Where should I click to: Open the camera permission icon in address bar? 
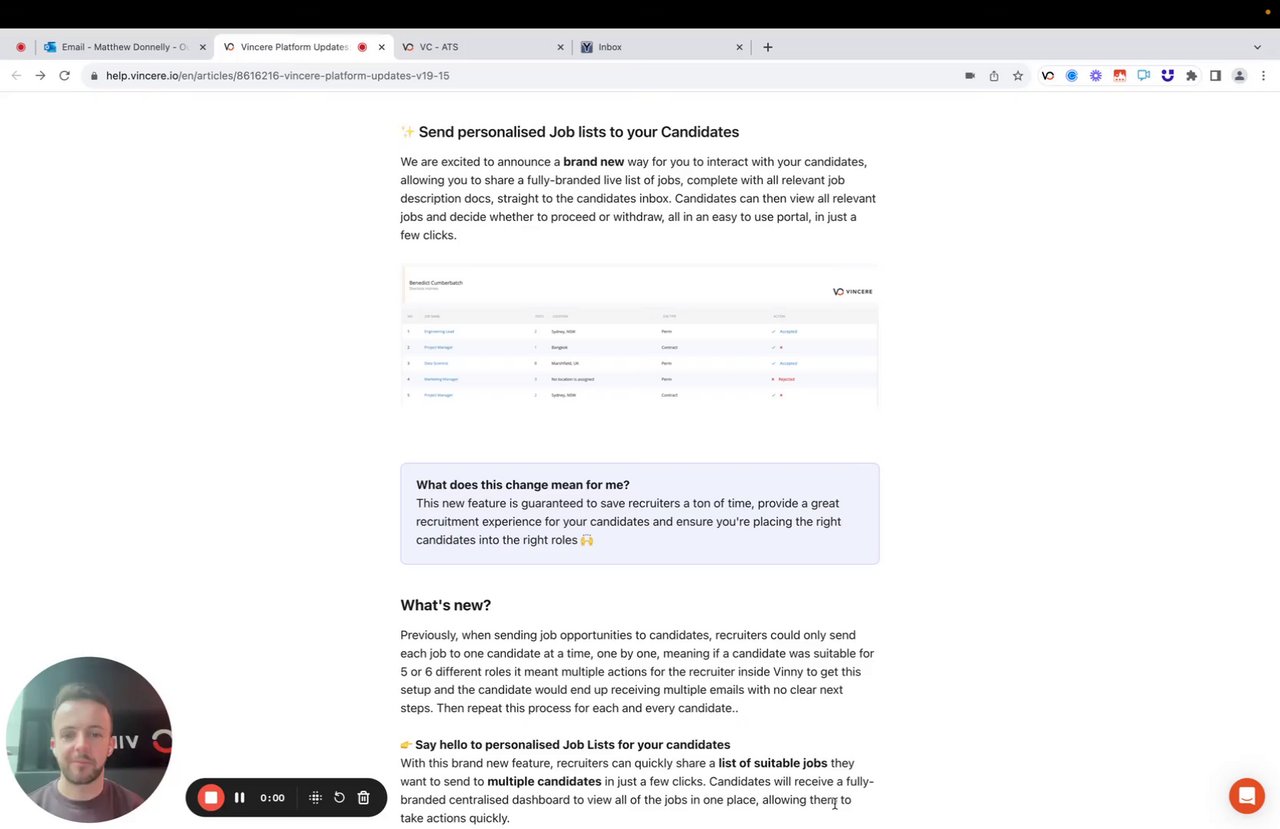coord(969,75)
